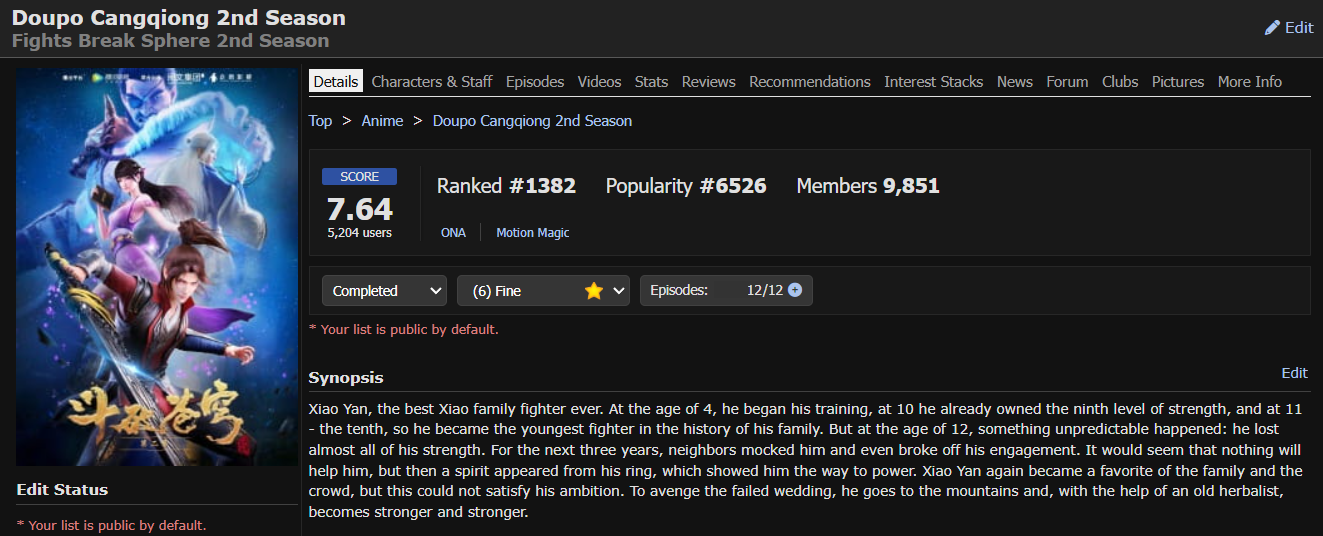Open the Videos tab
Image resolution: width=1323 pixels, height=536 pixels.
coord(599,82)
